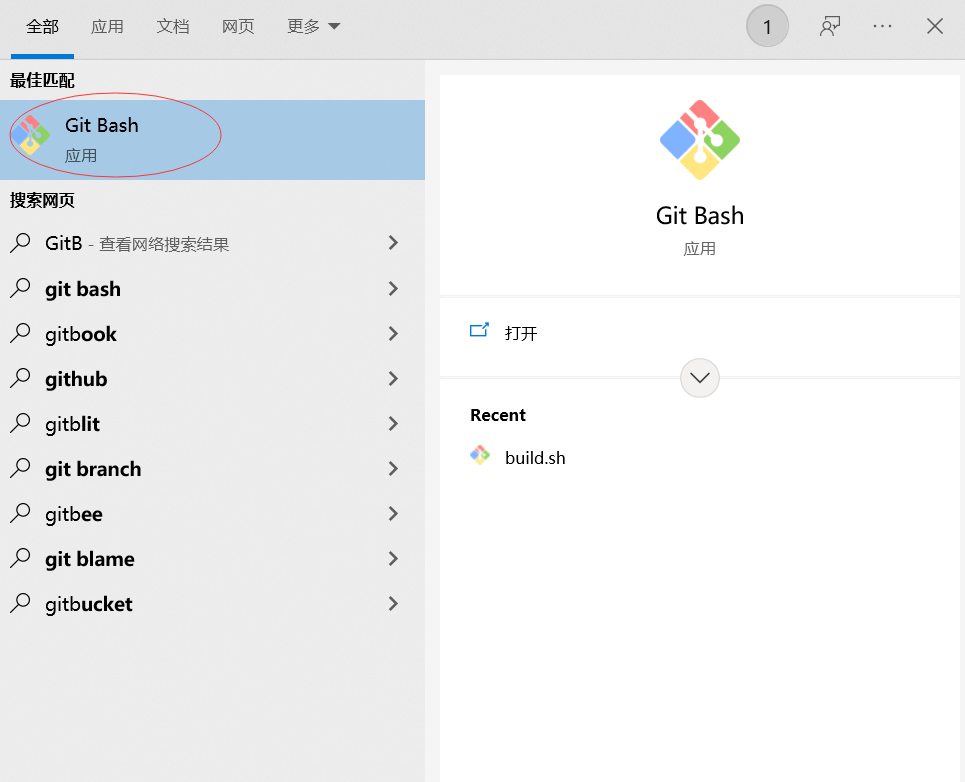Image resolution: width=965 pixels, height=782 pixels.
Task: Switch to the 应用 tab
Action: point(107,26)
